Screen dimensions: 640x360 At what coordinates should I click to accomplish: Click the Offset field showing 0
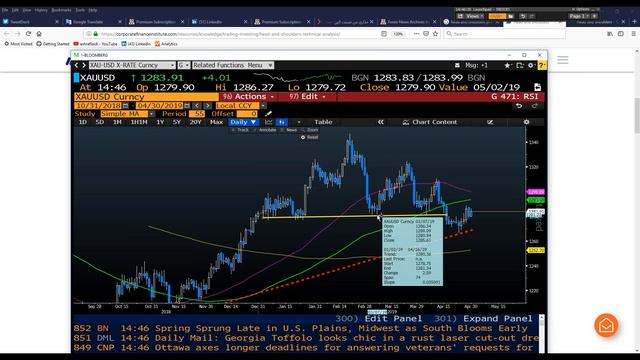pyautogui.click(x=247, y=114)
